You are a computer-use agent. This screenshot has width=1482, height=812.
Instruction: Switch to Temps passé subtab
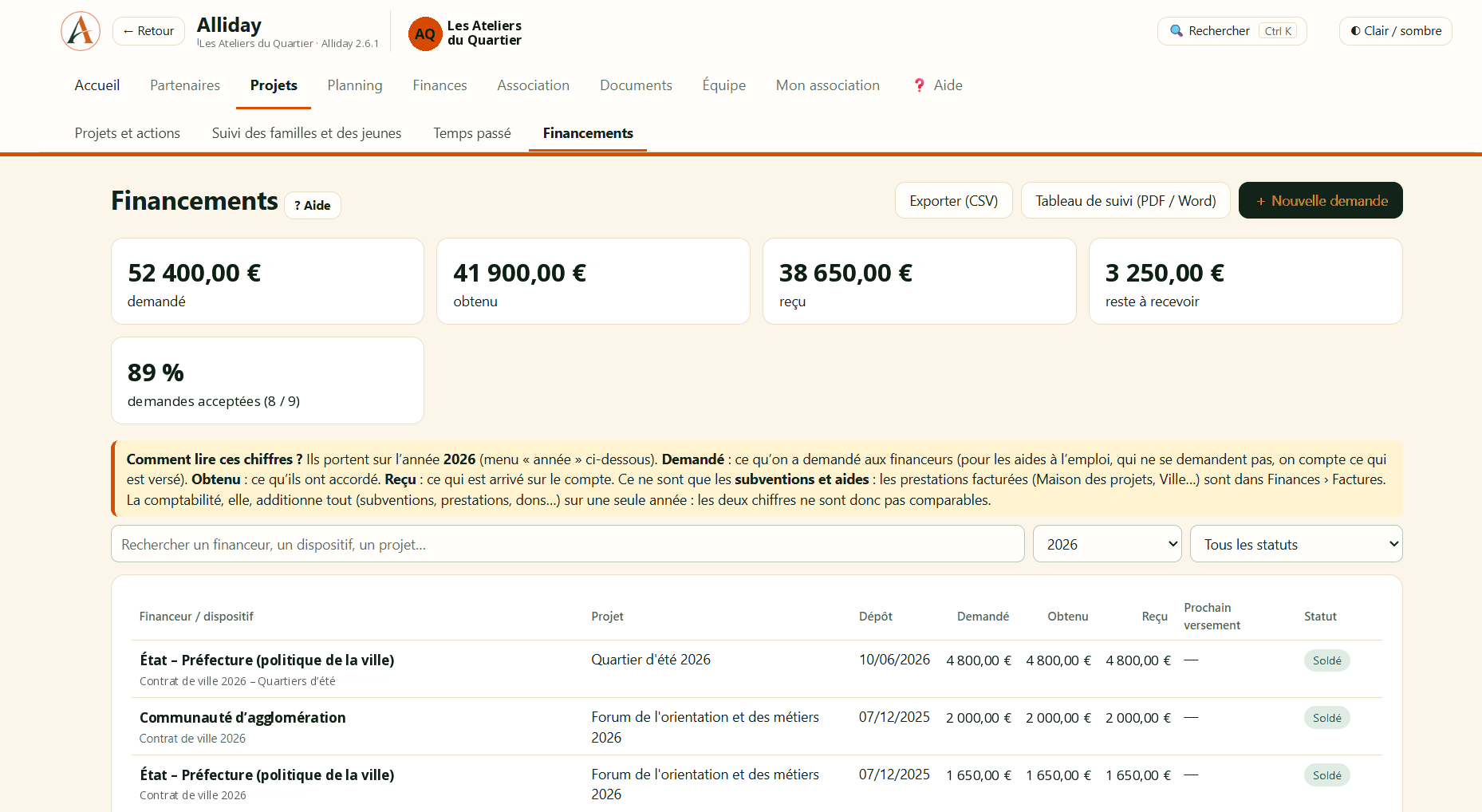click(472, 133)
